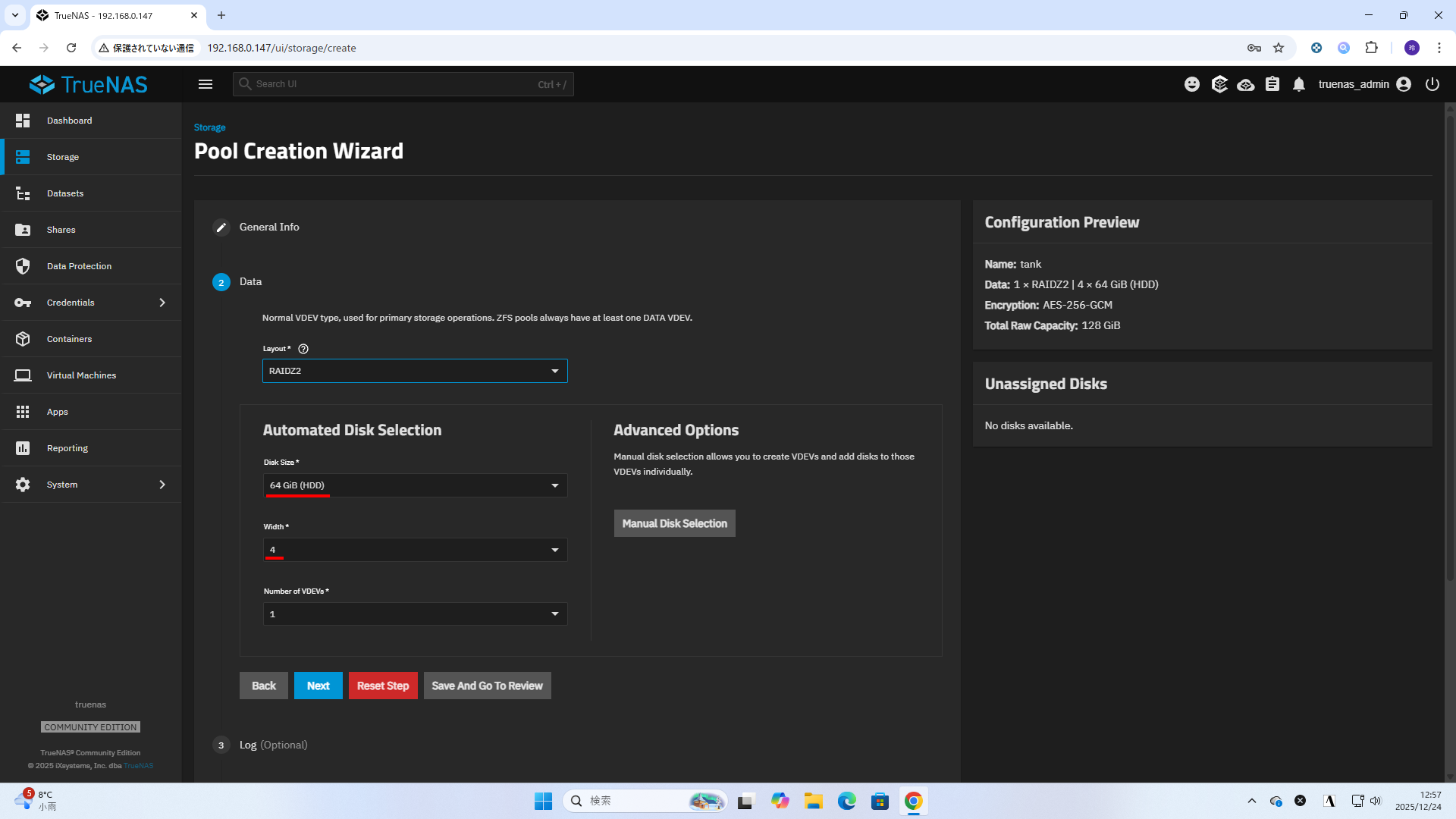The image size is (1456, 819).
Task: Expand the Credentials menu chevron
Action: pyautogui.click(x=162, y=303)
